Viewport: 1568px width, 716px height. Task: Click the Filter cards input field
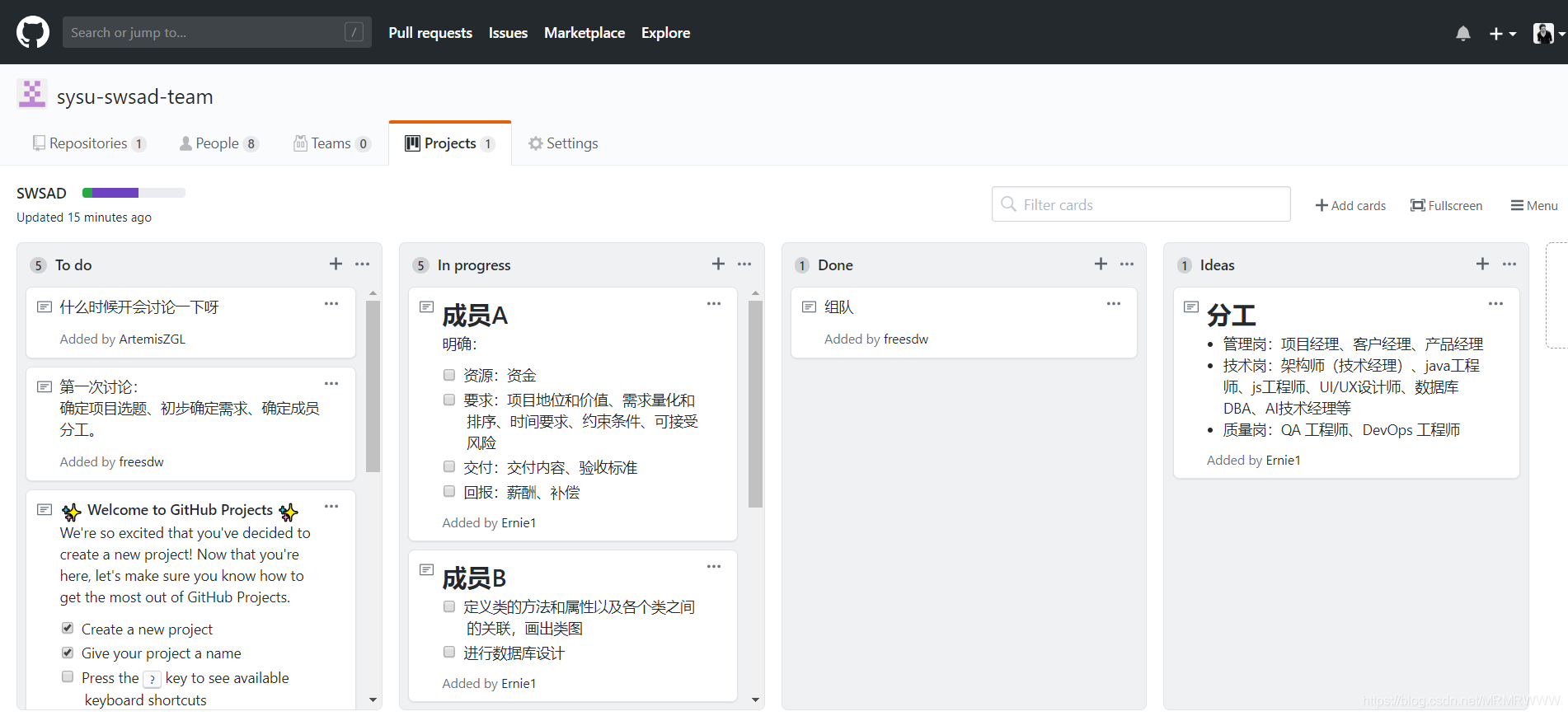(x=1141, y=204)
